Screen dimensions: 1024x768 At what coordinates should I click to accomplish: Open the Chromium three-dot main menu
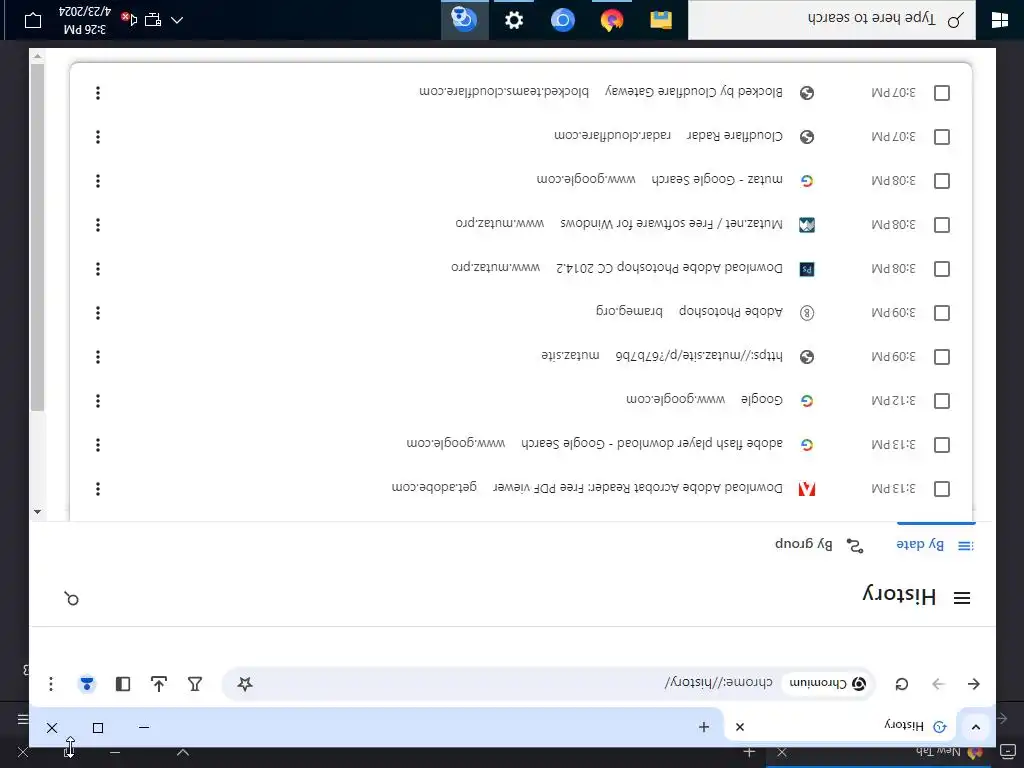tap(51, 684)
